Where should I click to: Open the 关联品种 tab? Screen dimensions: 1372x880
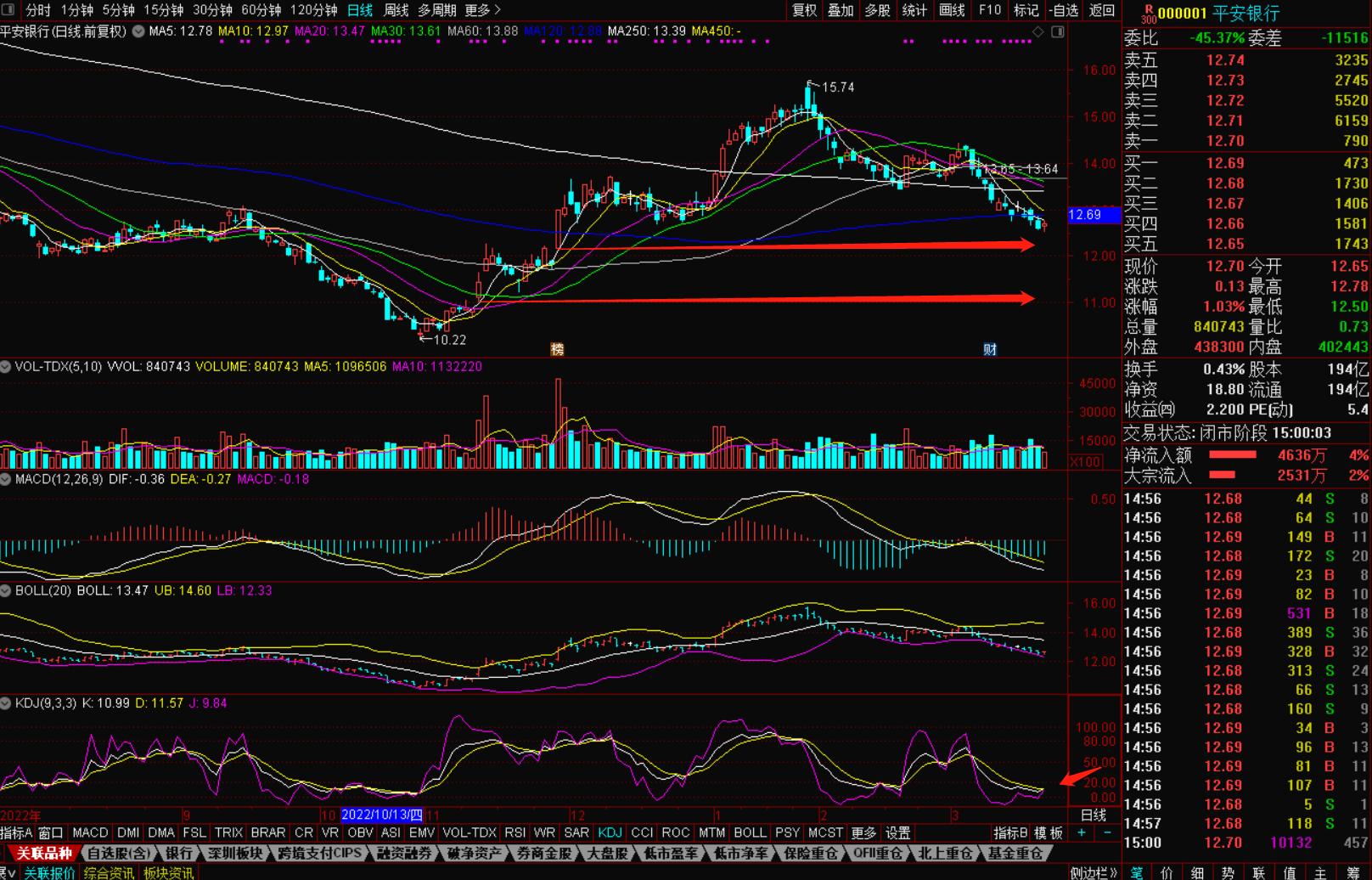click(x=44, y=853)
